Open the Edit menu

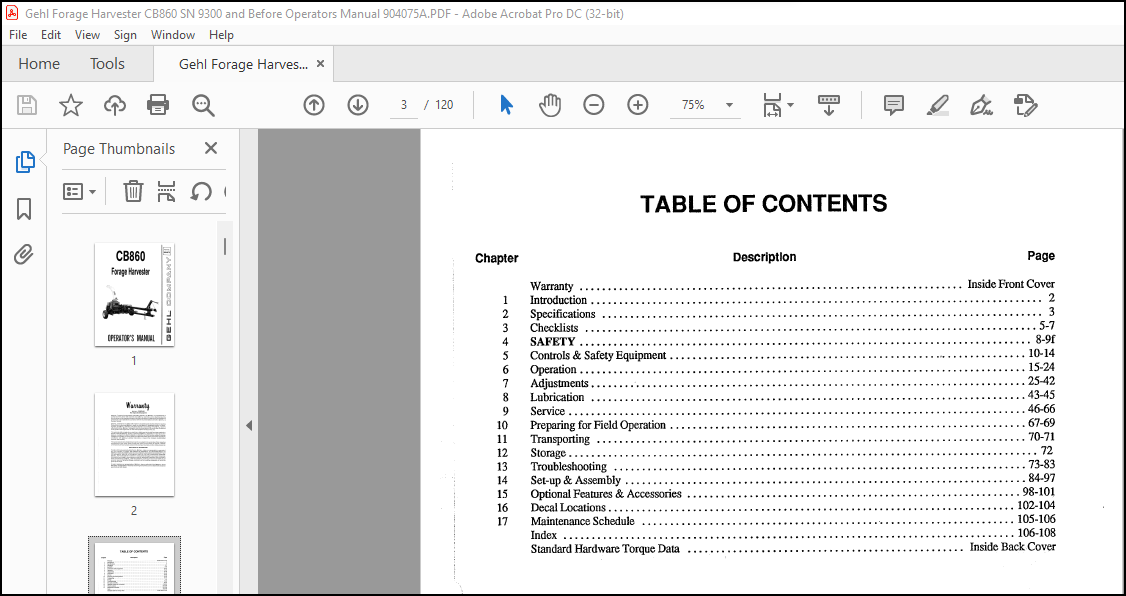click(51, 34)
